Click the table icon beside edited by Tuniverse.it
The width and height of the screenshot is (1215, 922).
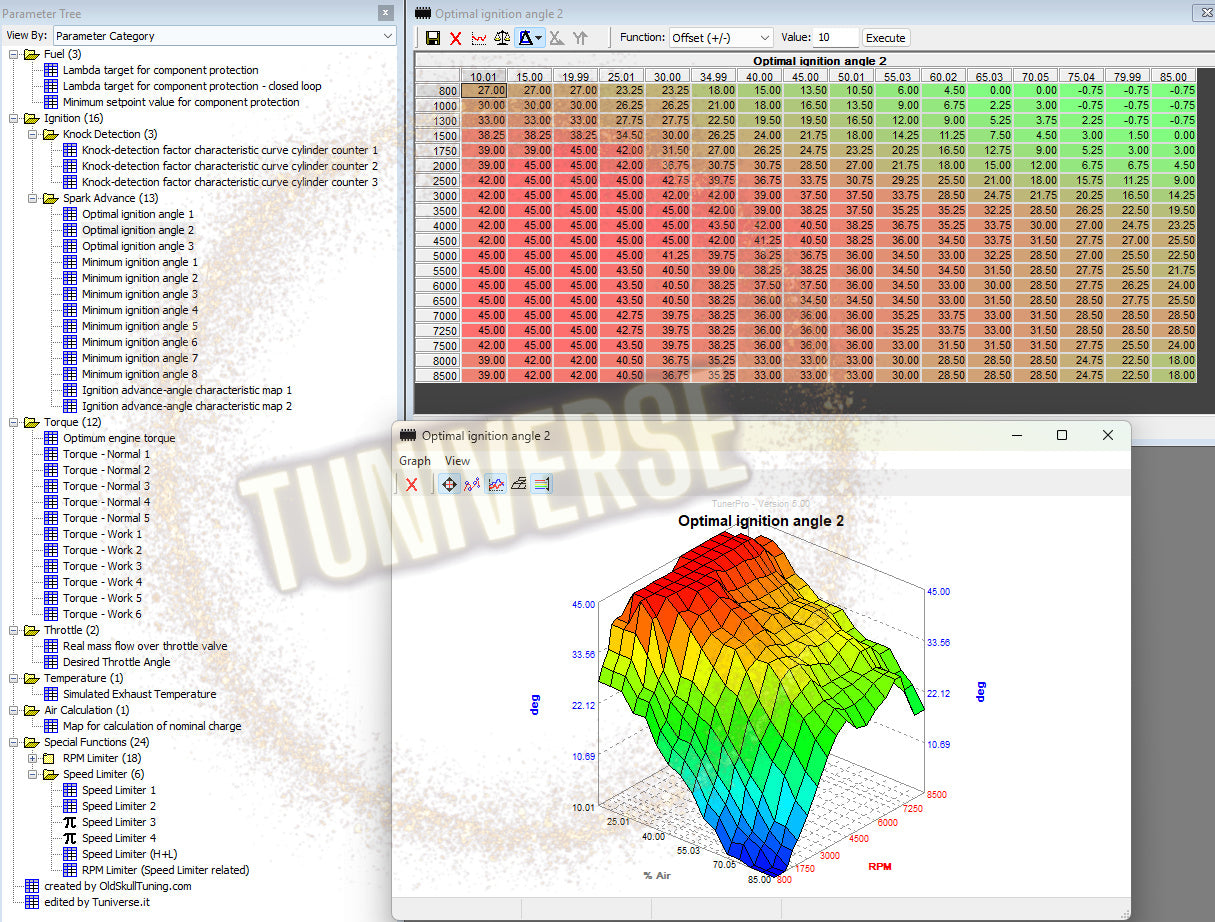pyautogui.click(x=32, y=902)
